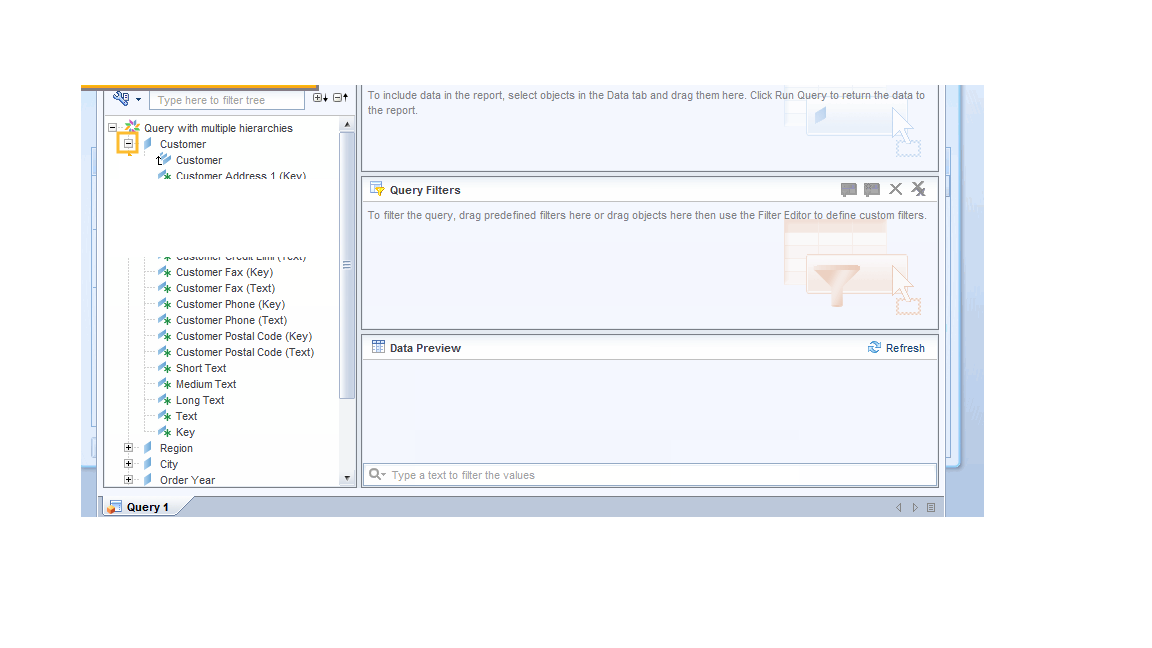Add a predefined filter in Query Filters toolbar
This screenshot has height=648, width=1152.
point(849,189)
